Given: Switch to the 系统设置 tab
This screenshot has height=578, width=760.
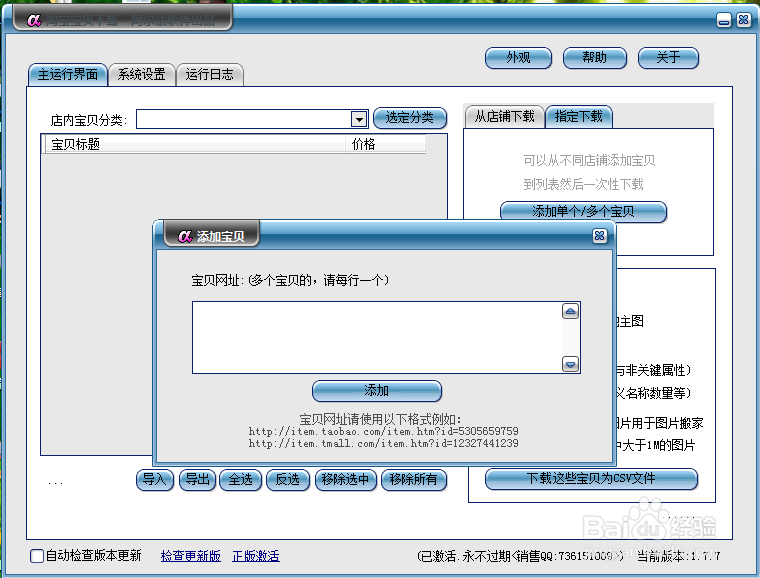Looking at the screenshot, I should tap(142, 75).
